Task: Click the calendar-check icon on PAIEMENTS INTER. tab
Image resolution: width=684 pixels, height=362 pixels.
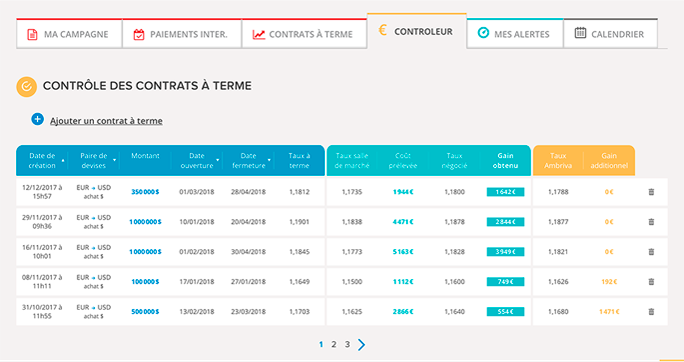Action: click(139, 34)
